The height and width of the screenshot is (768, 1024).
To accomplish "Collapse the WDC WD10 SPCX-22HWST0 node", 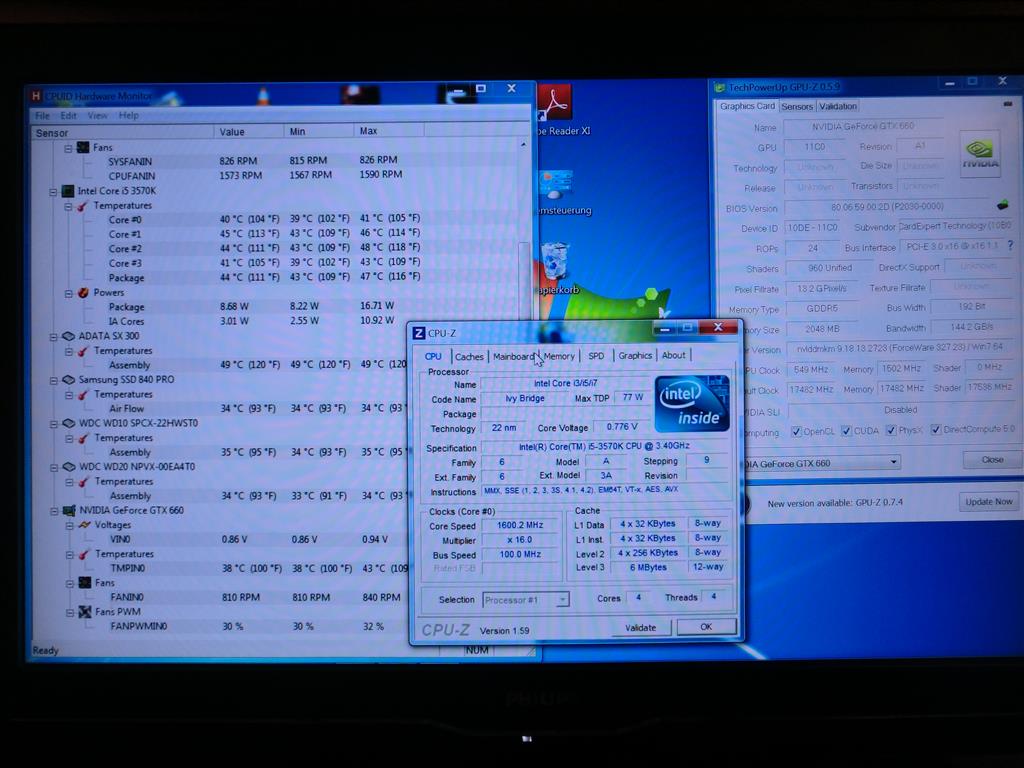I will 55,424.
